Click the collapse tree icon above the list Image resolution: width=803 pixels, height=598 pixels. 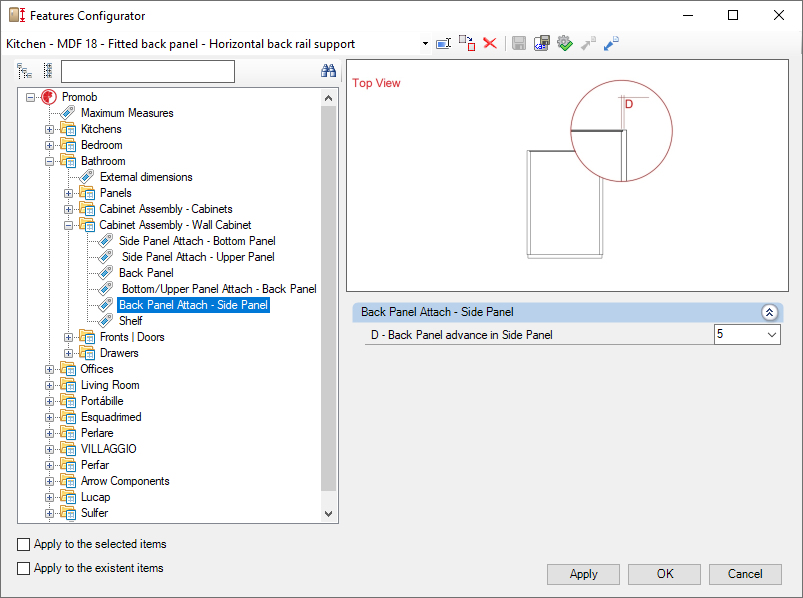click(48, 71)
